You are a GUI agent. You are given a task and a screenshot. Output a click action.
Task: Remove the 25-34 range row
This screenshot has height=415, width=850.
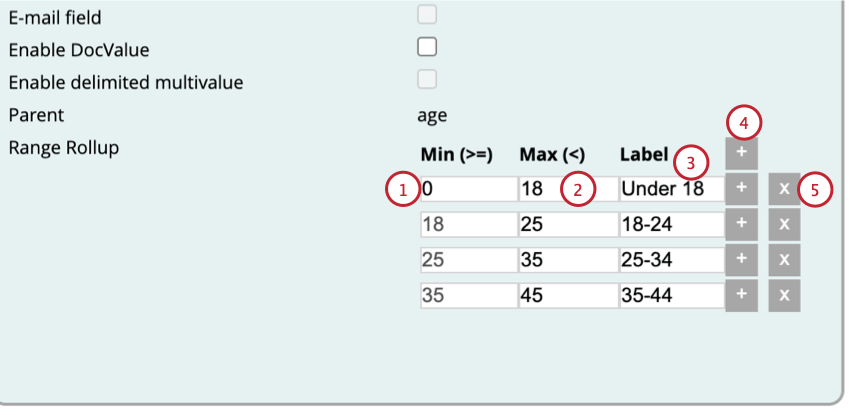(x=784, y=260)
